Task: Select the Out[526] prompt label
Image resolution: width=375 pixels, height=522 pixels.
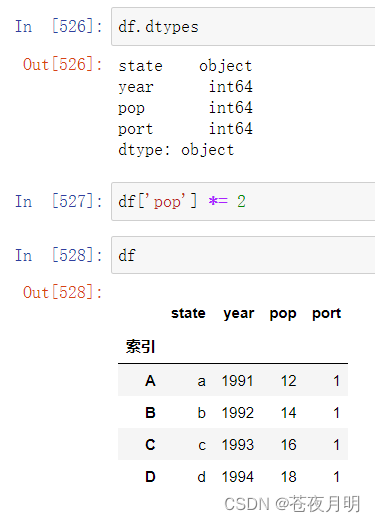Action: pyautogui.click(x=62, y=64)
